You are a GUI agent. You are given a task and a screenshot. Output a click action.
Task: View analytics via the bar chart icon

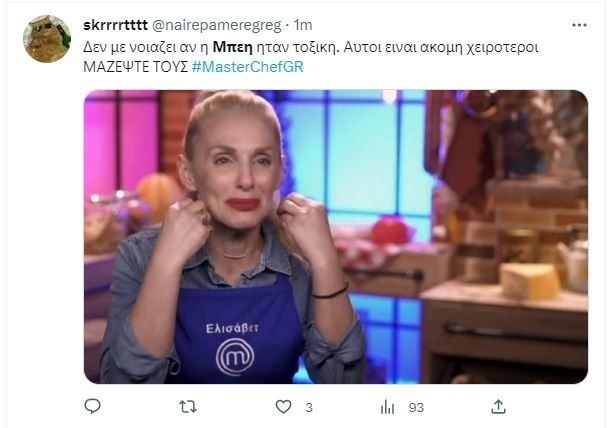pyautogui.click(x=387, y=407)
